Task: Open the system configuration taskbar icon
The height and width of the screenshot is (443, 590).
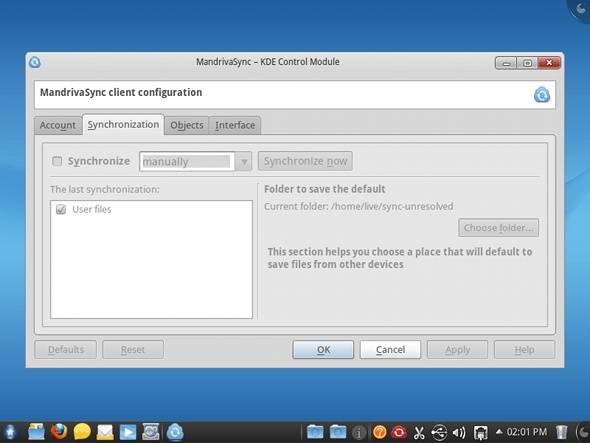Action: pyautogui.click(x=151, y=432)
